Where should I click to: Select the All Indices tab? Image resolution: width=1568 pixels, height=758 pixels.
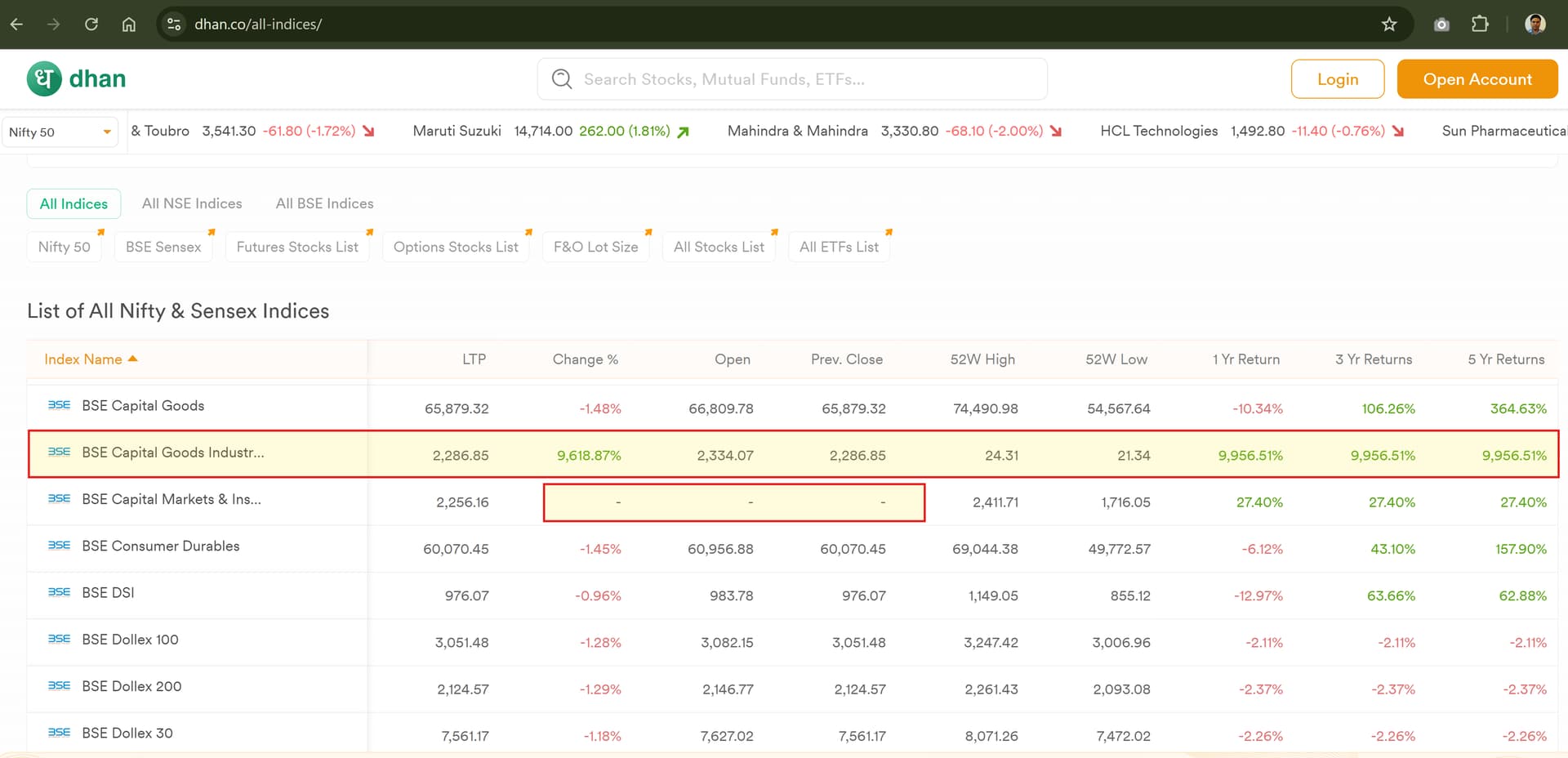[73, 203]
